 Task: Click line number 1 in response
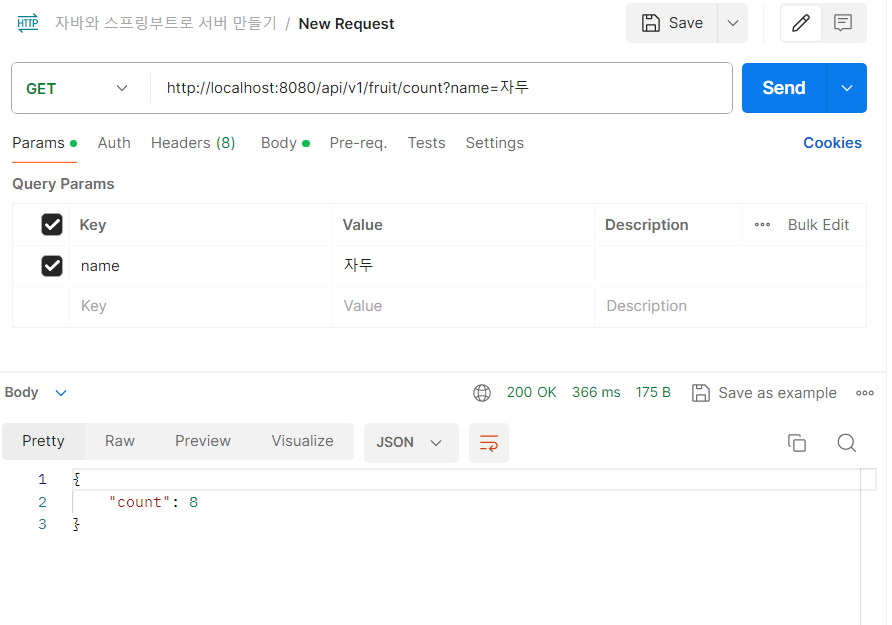[x=42, y=479]
